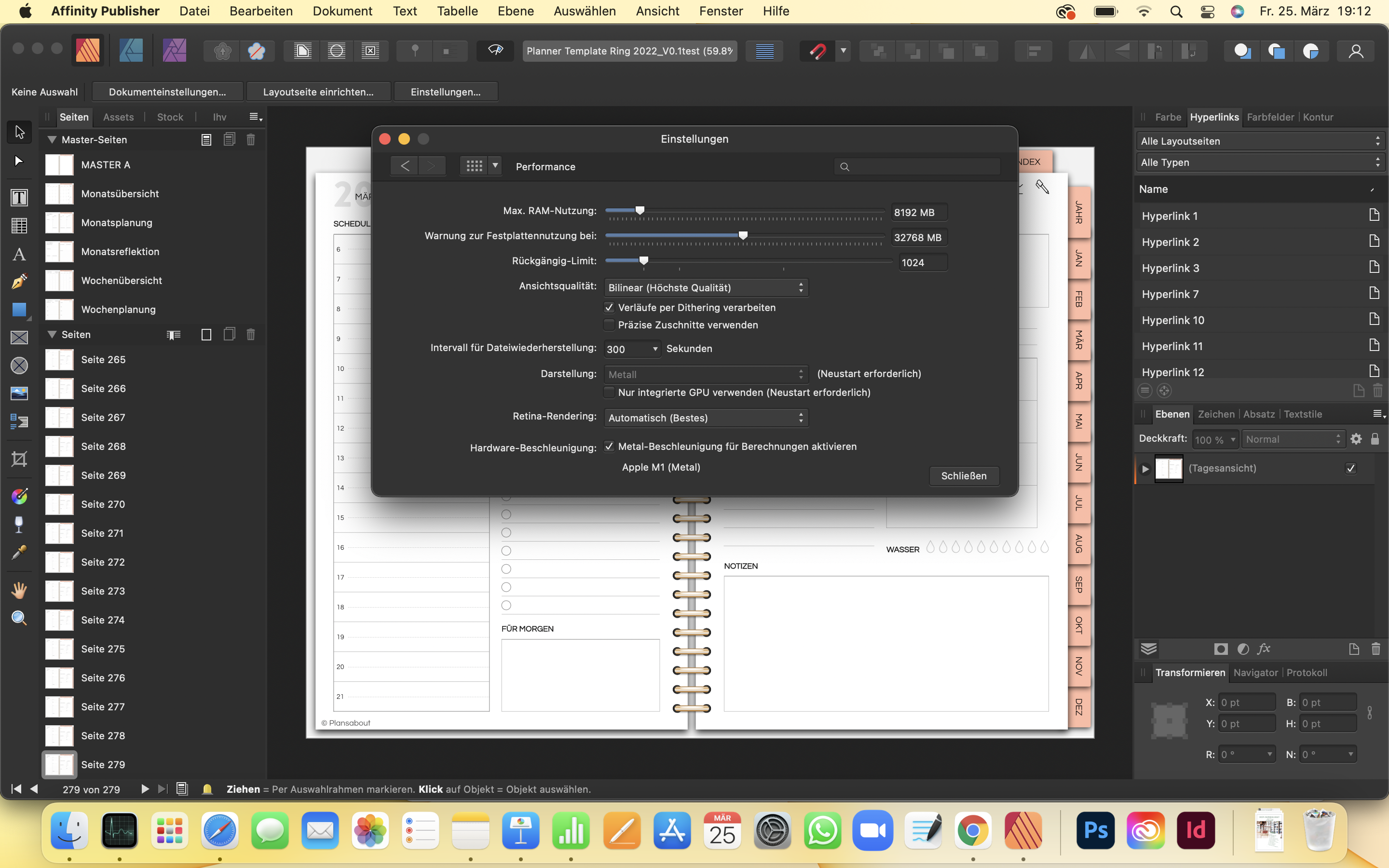Select the Pen tool
Screen dimensions: 1389x868
19,281
